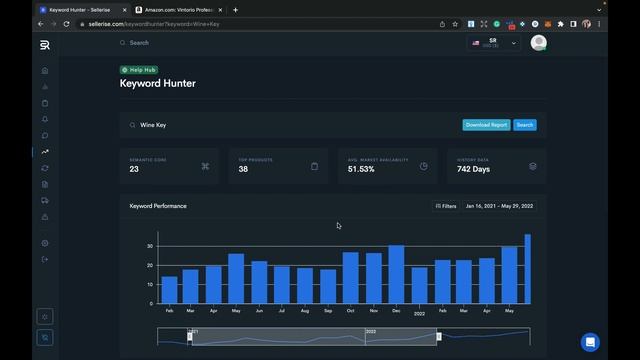Screen dimensions: 640x360
Task: Open the Intercom chat bubble
Action: pos(590,342)
